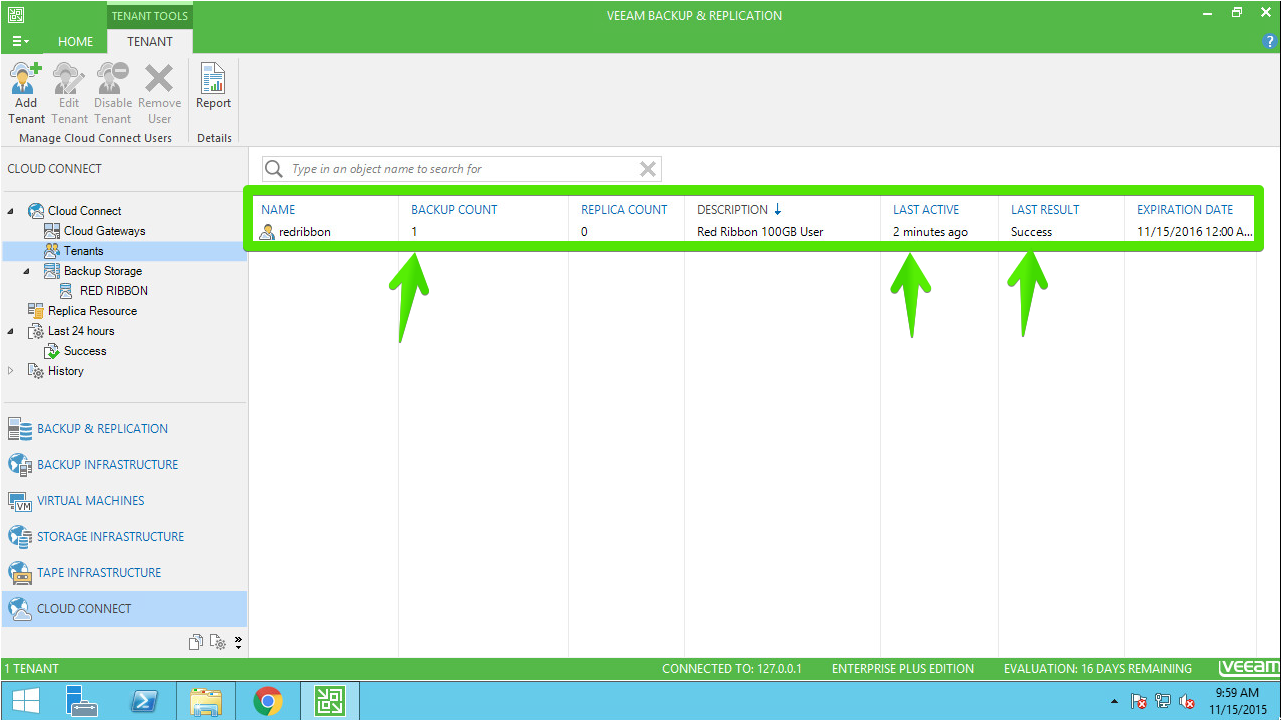
Task: Click the redribbon tenant user icon
Action: 267,232
